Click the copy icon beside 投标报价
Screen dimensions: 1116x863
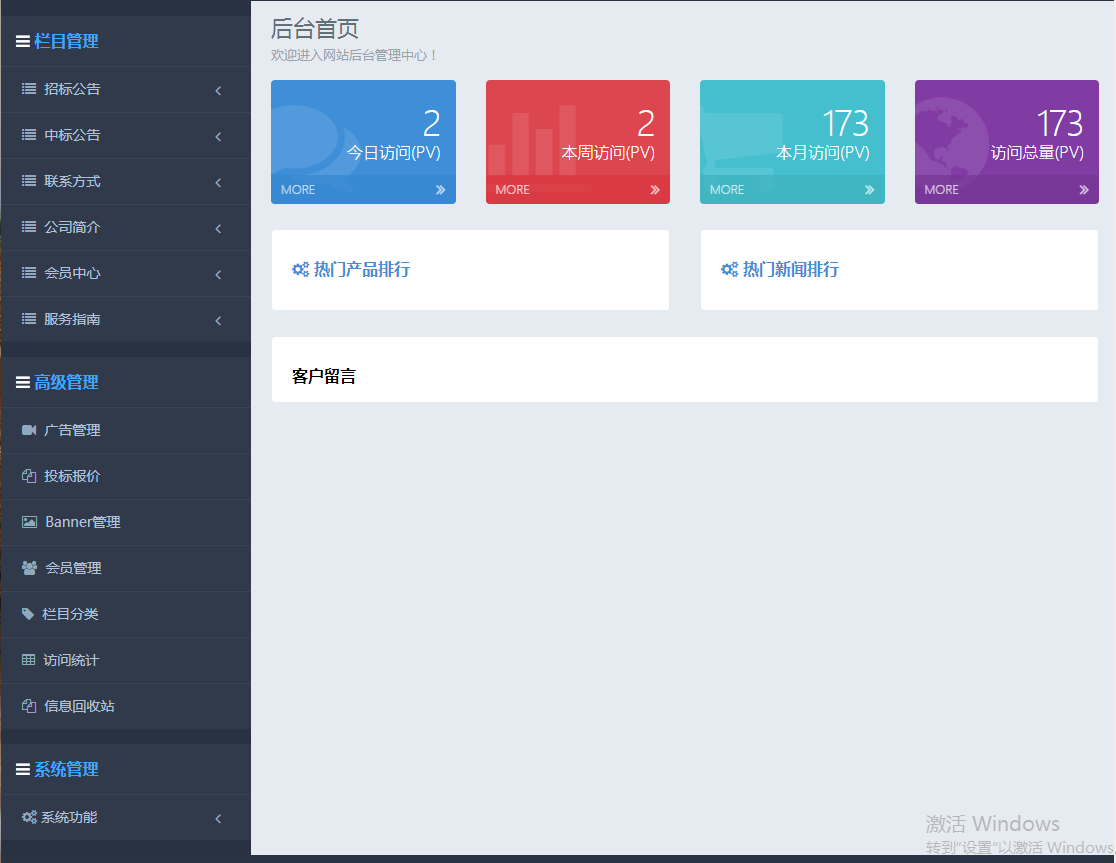[x=29, y=476]
